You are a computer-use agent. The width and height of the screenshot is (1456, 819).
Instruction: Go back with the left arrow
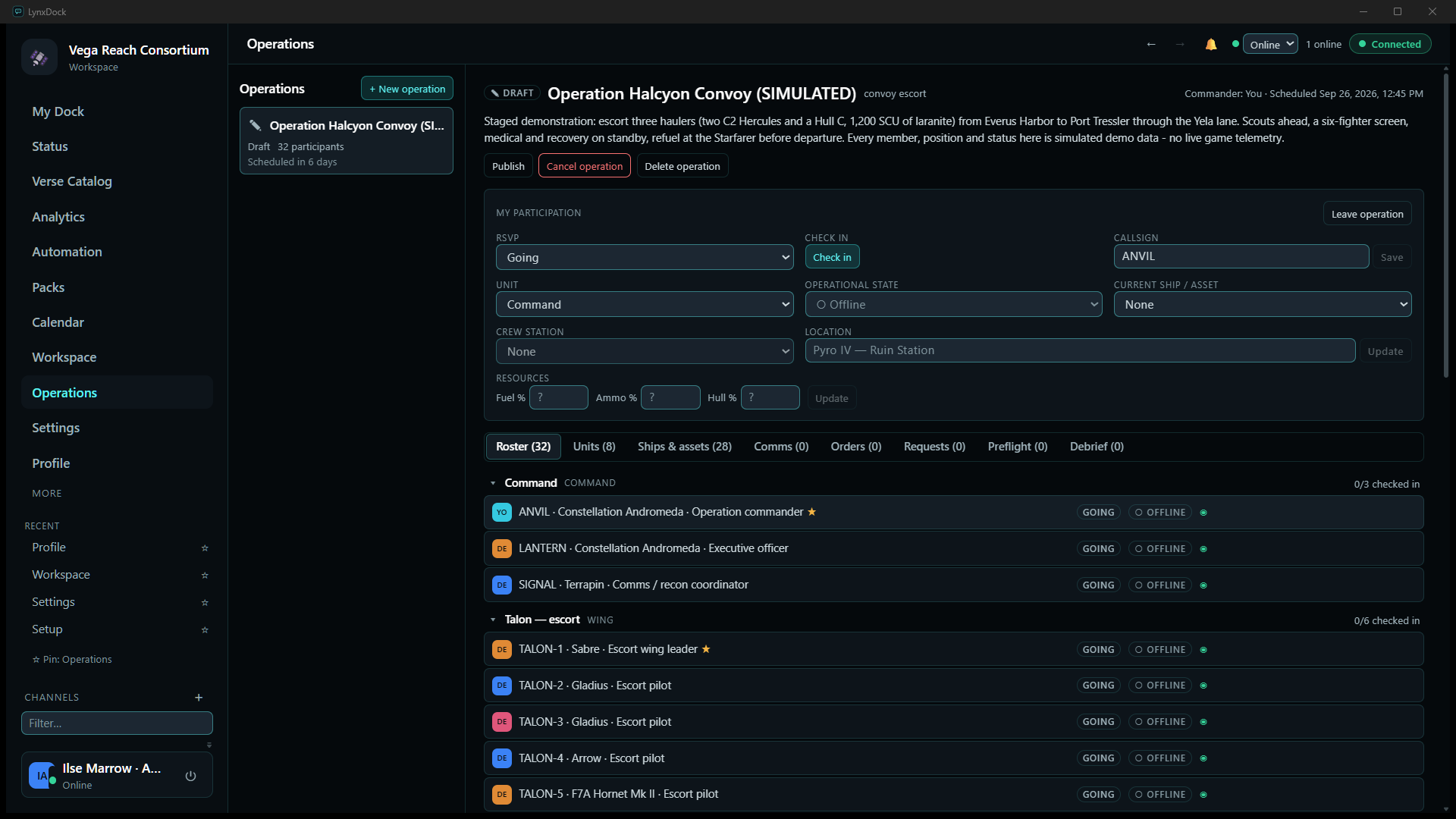(x=1151, y=45)
